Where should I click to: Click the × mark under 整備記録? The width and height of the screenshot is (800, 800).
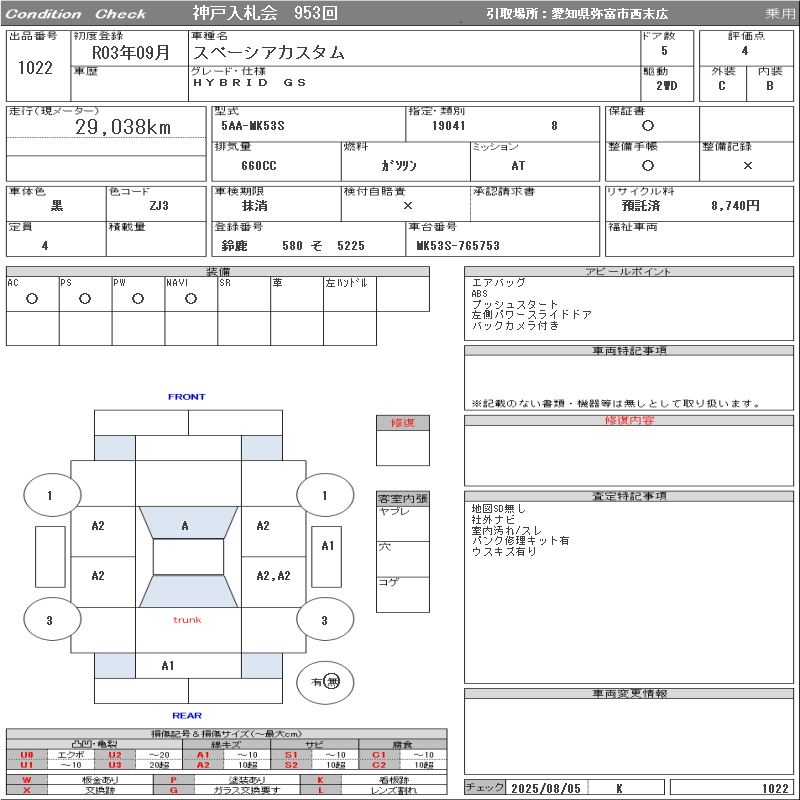click(x=747, y=165)
